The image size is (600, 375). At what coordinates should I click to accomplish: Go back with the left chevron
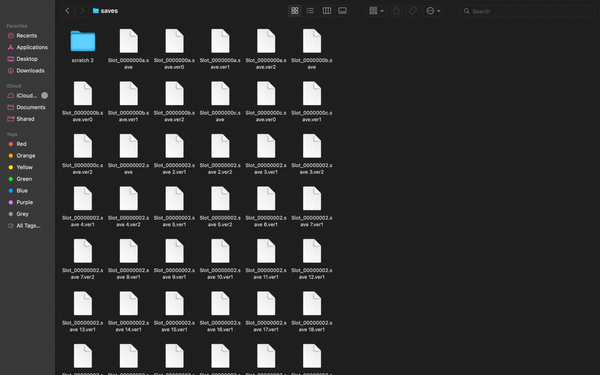click(68, 11)
